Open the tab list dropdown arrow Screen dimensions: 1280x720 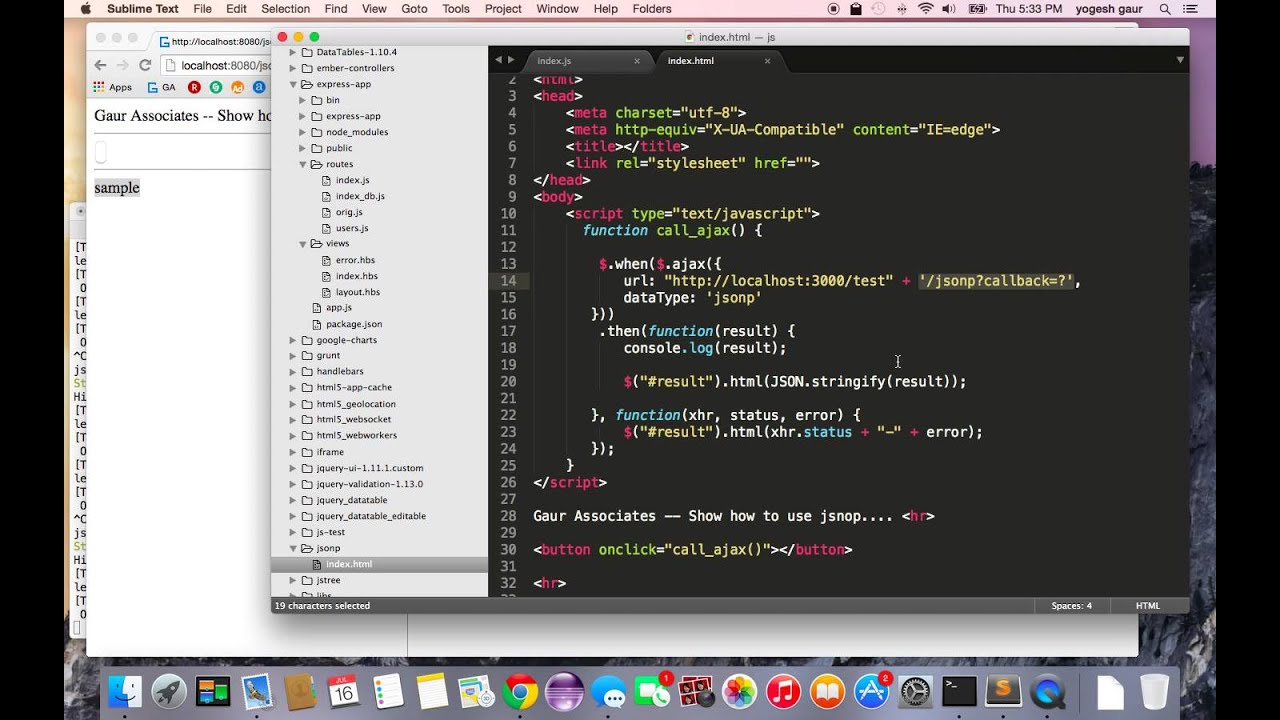tap(1180, 60)
